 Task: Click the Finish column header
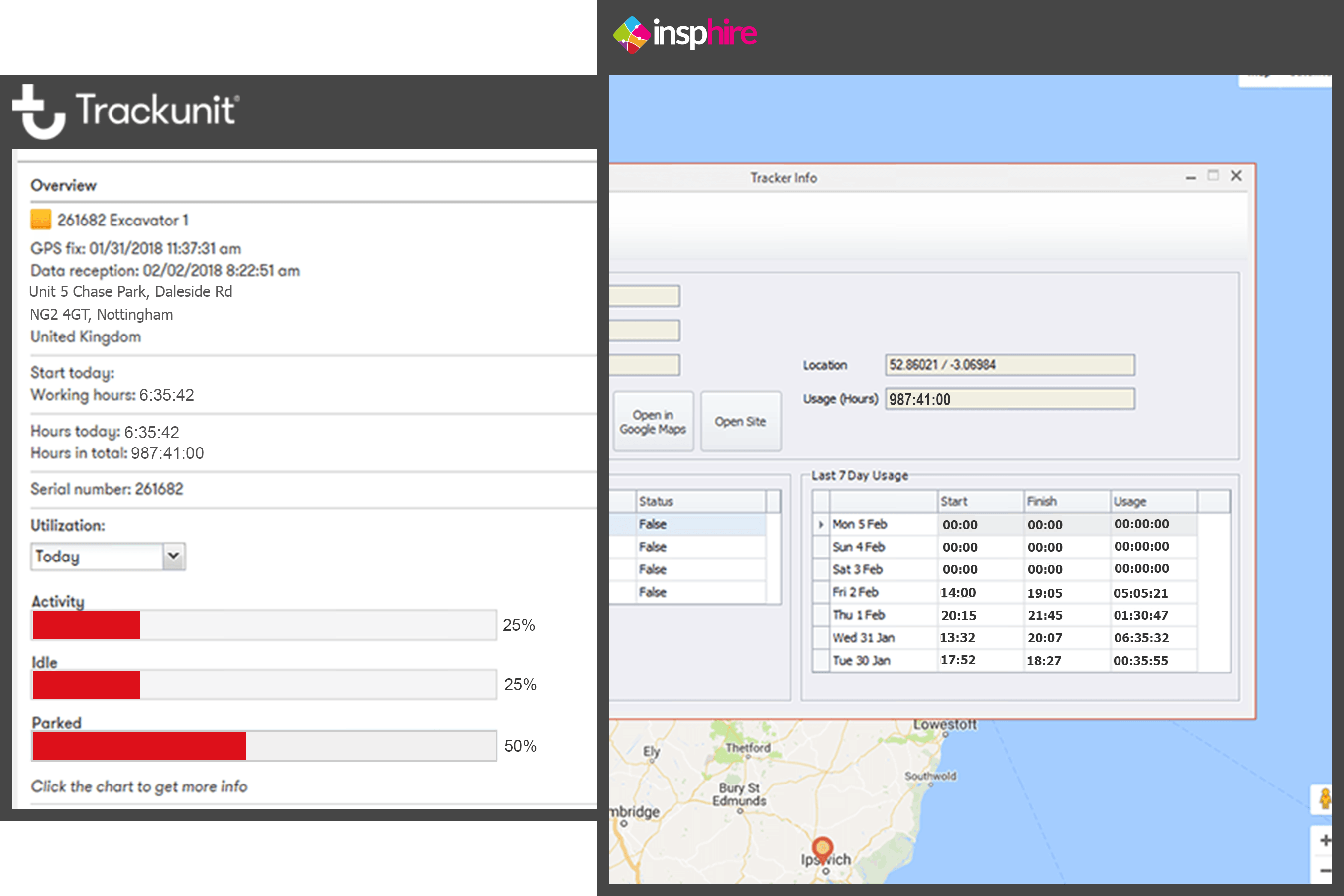[1067, 501]
